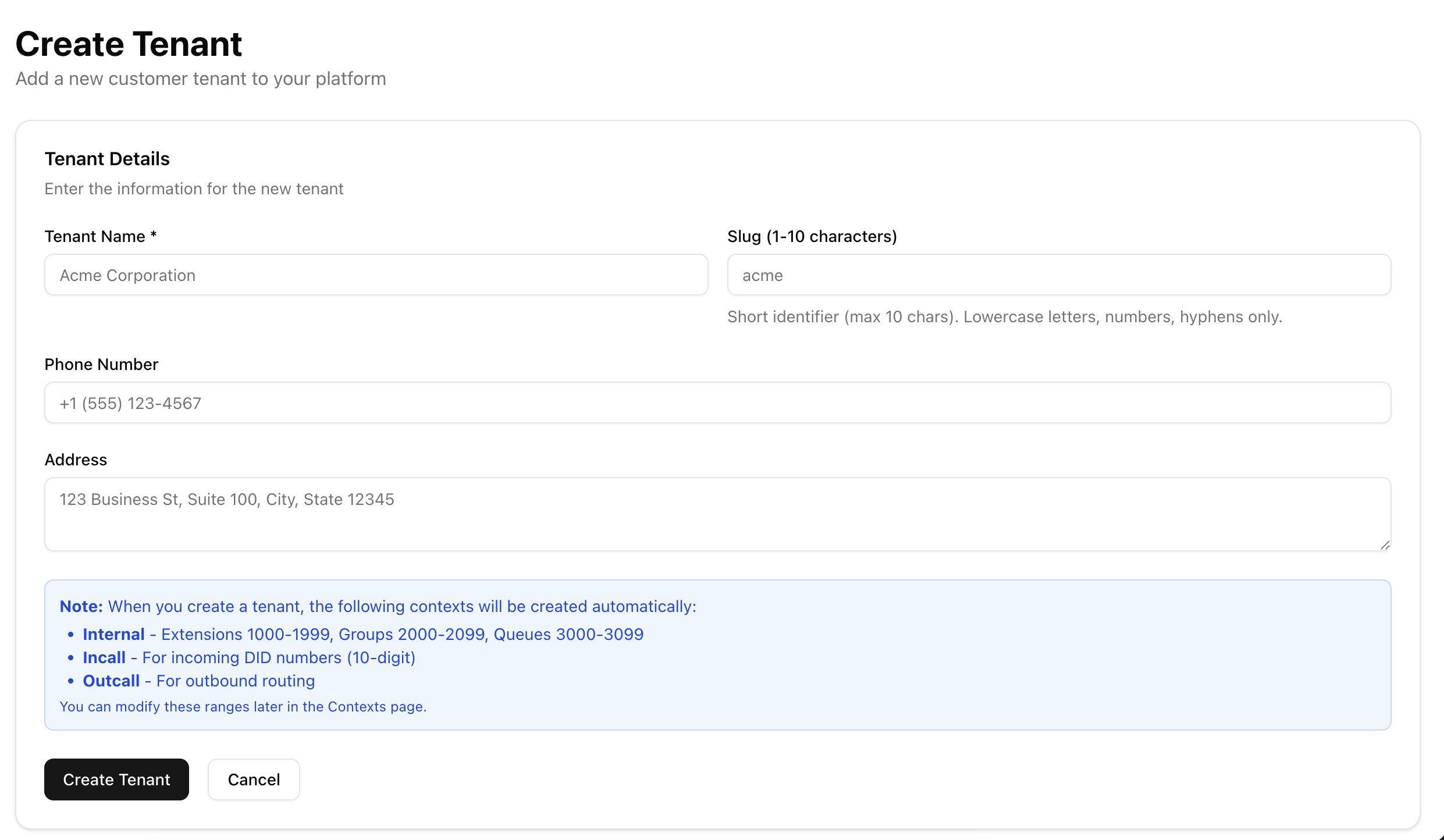
Task: Click the Cancel button
Action: click(253, 779)
